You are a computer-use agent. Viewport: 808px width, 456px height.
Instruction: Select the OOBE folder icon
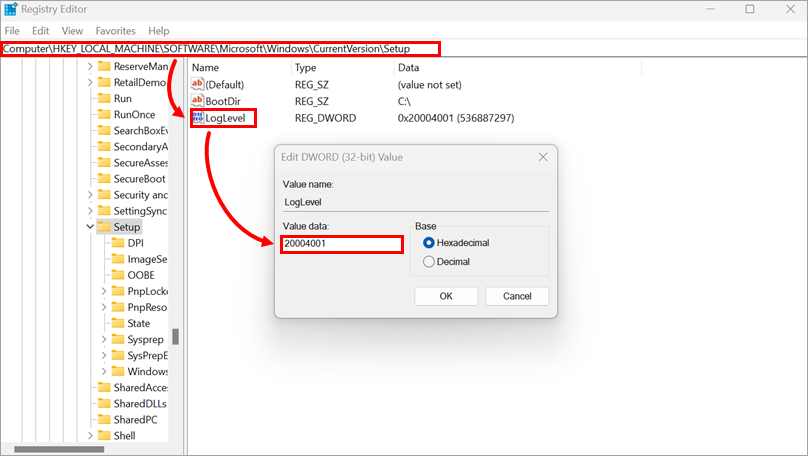point(117,275)
